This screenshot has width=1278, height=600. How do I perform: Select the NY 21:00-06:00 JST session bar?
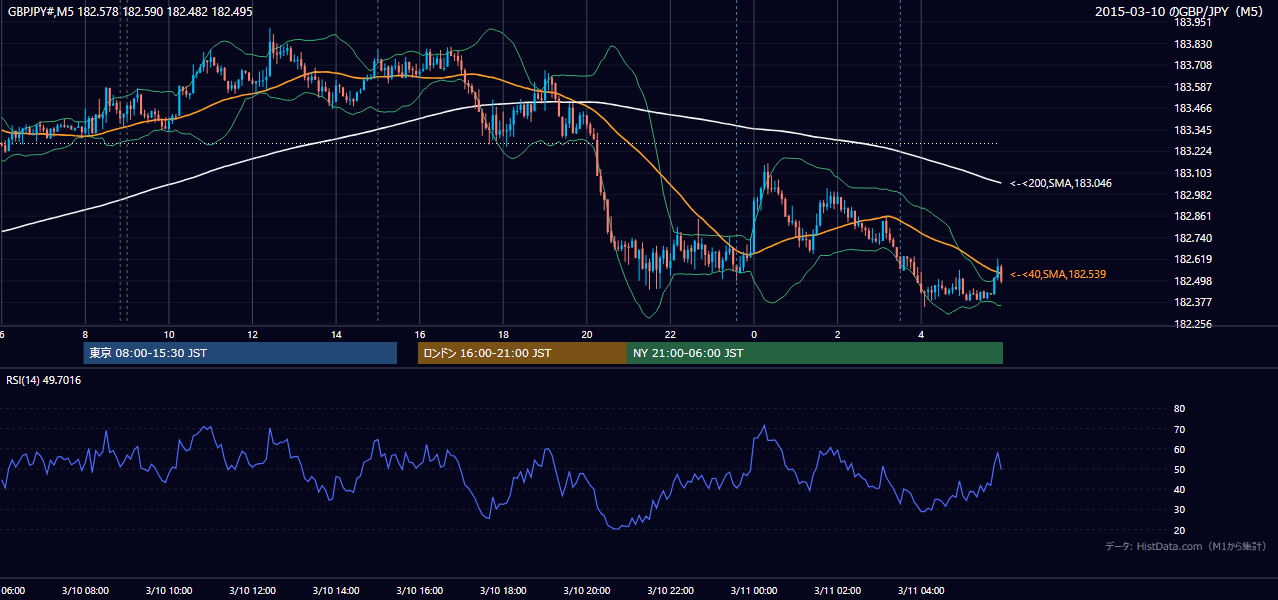point(815,353)
